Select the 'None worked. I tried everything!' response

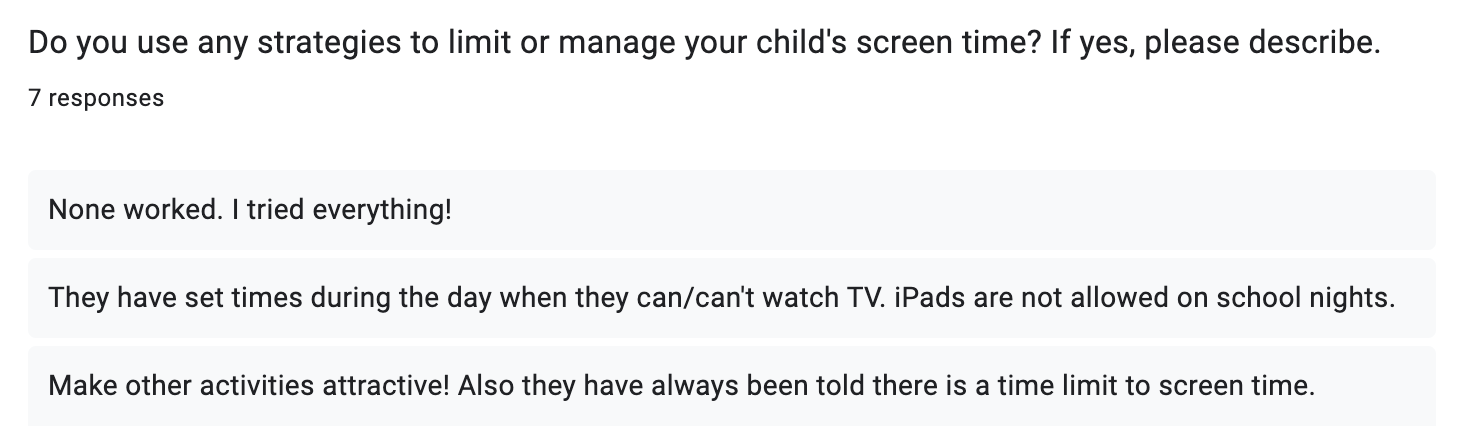[731, 210]
